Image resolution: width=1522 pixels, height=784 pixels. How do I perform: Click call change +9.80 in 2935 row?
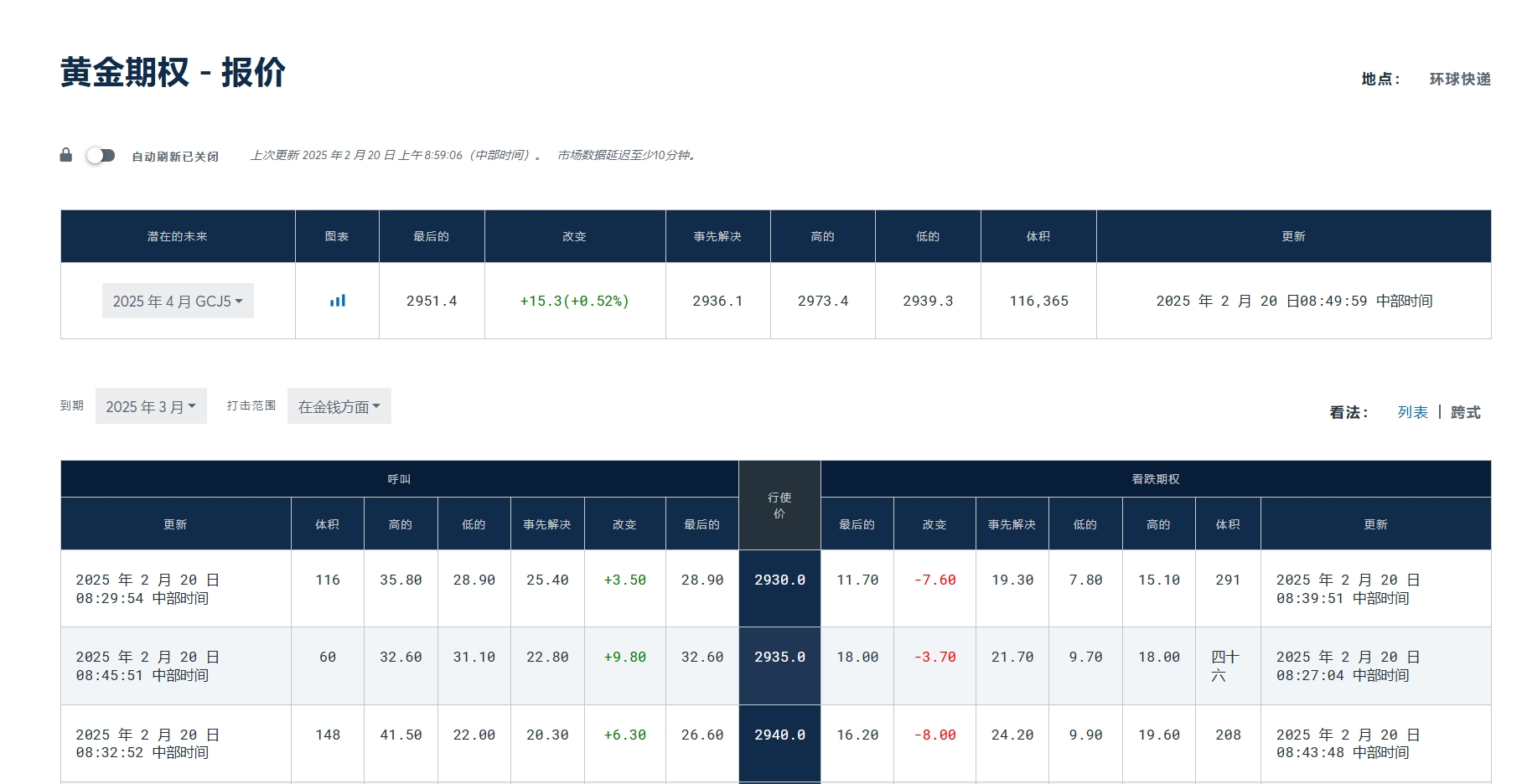625,658
